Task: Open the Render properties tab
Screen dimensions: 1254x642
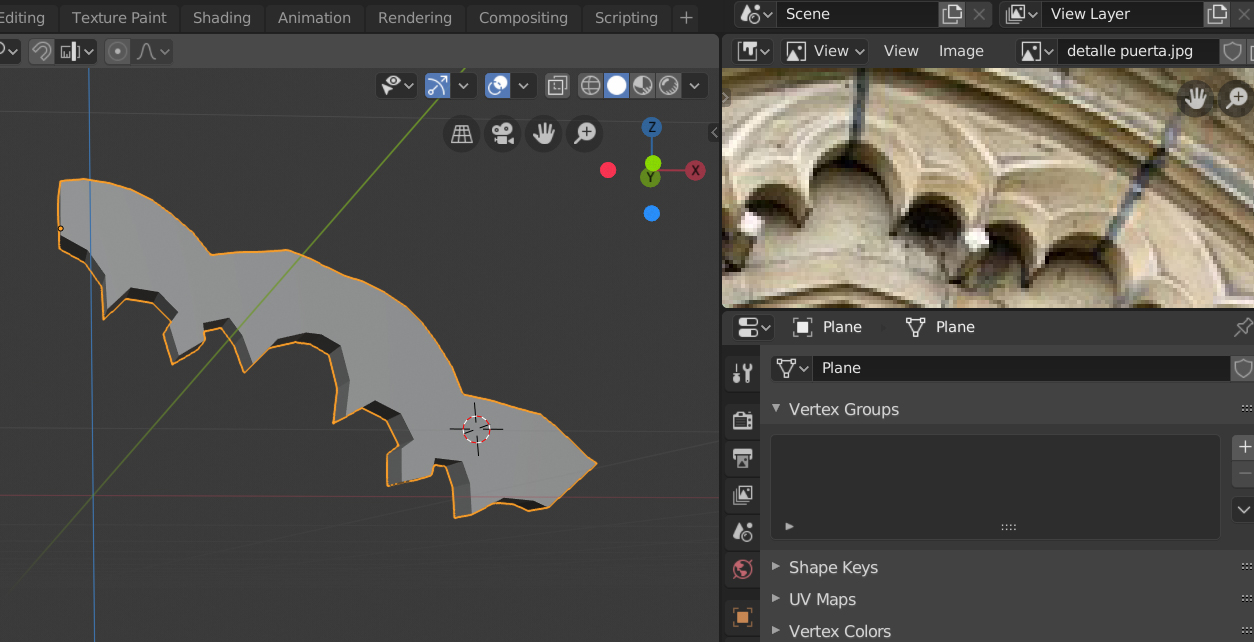Action: pyautogui.click(x=742, y=420)
